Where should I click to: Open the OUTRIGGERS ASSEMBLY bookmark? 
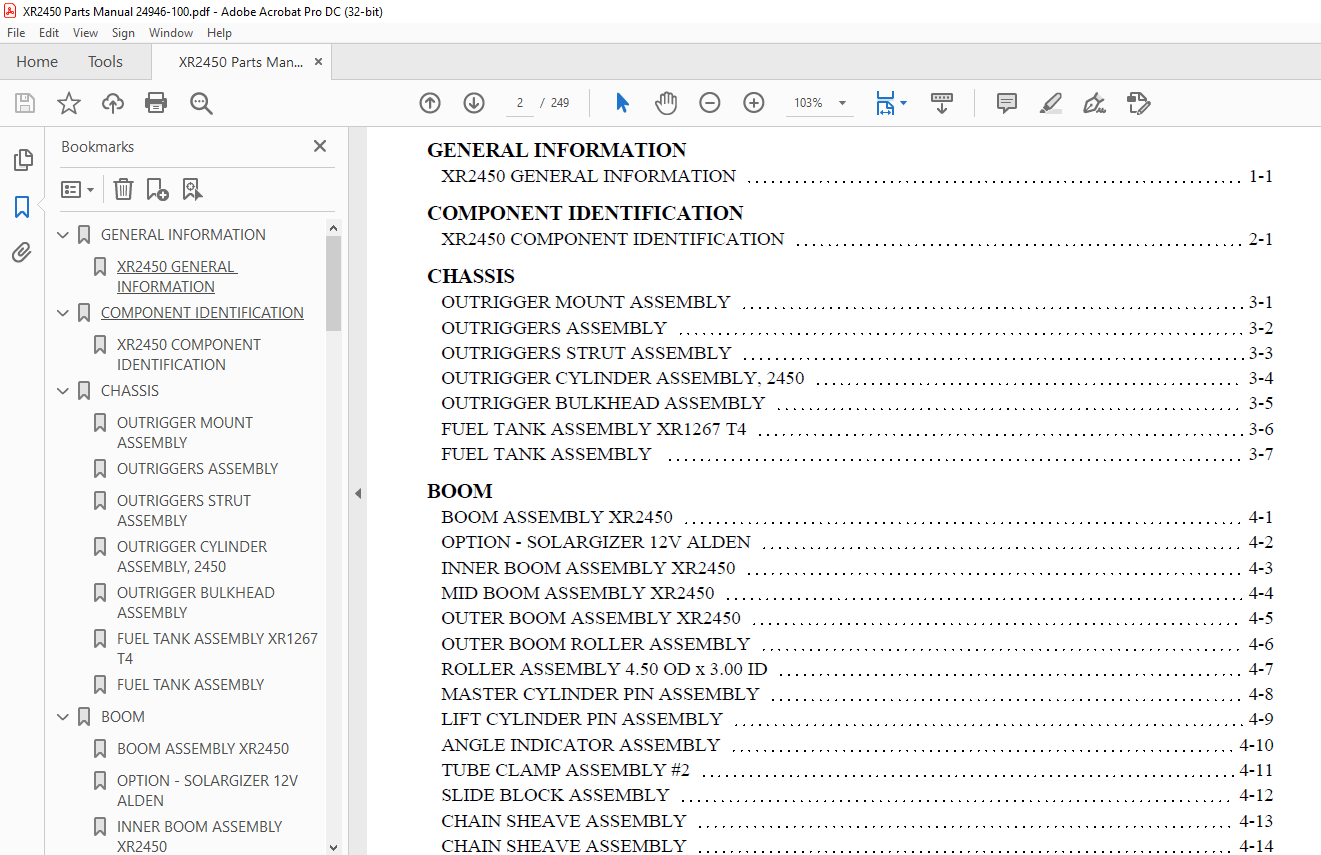click(197, 469)
